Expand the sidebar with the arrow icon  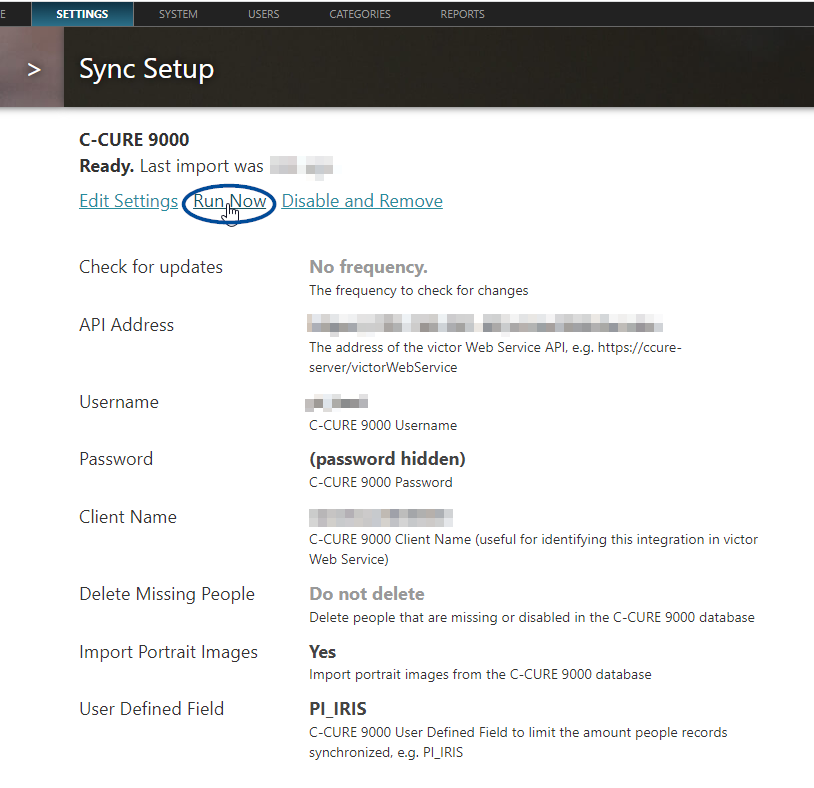coord(32,69)
